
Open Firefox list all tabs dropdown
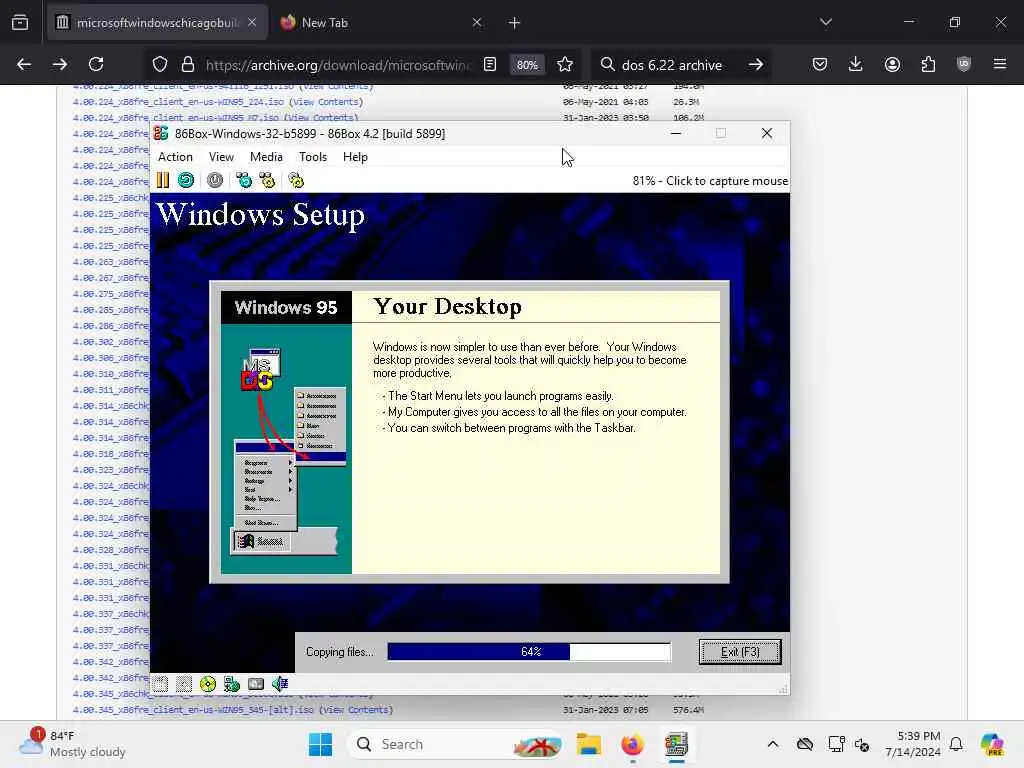[x=825, y=22]
